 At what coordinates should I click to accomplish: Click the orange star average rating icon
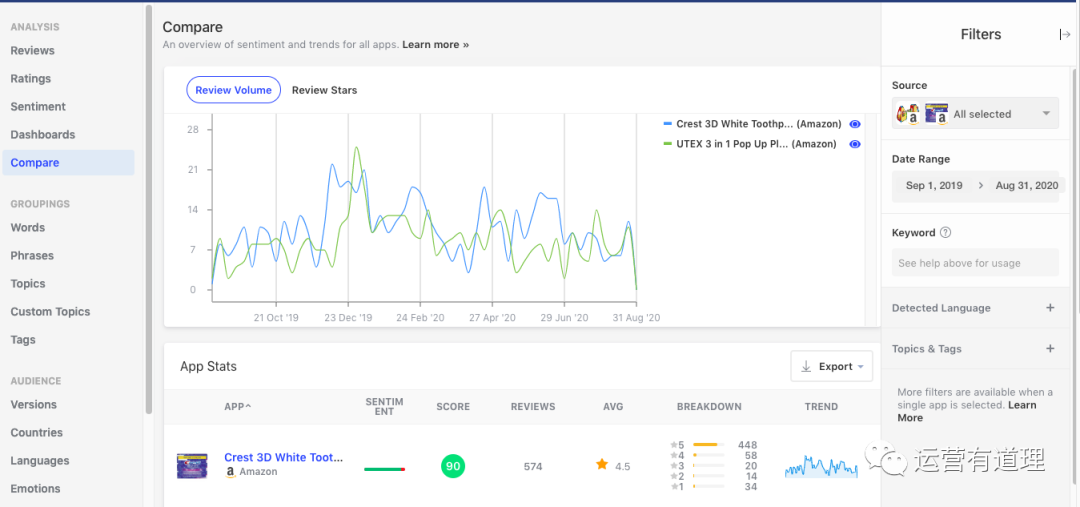(602, 465)
